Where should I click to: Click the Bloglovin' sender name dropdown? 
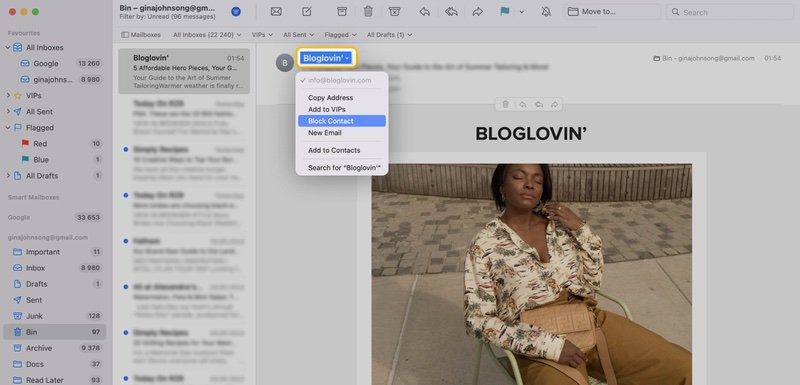pyautogui.click(x=327, y=58)
